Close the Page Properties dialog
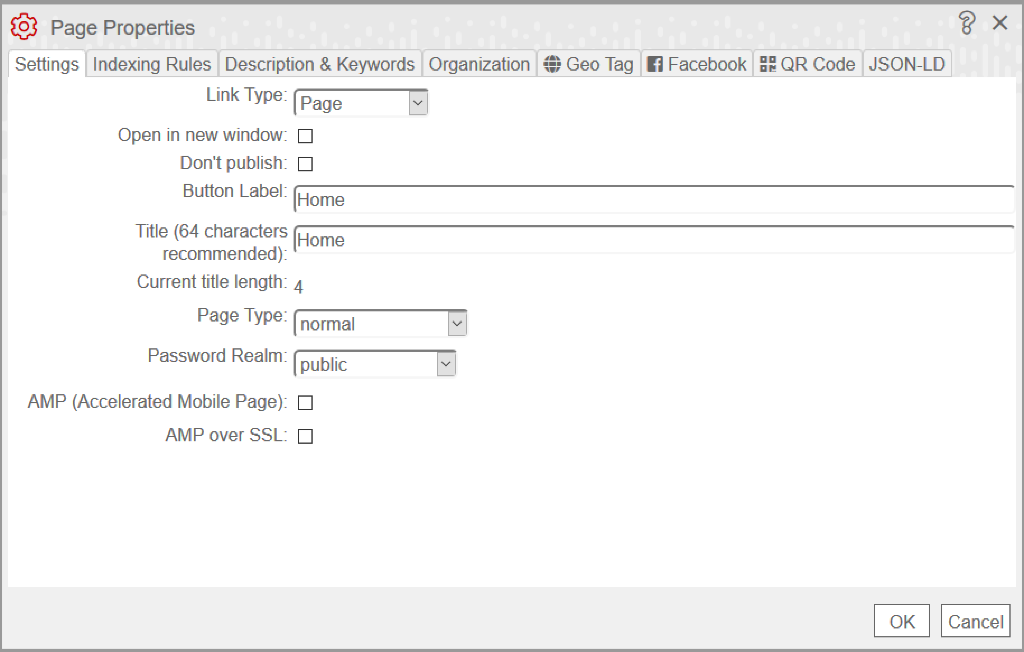The image size is (1024, 652). point(1000,23)
